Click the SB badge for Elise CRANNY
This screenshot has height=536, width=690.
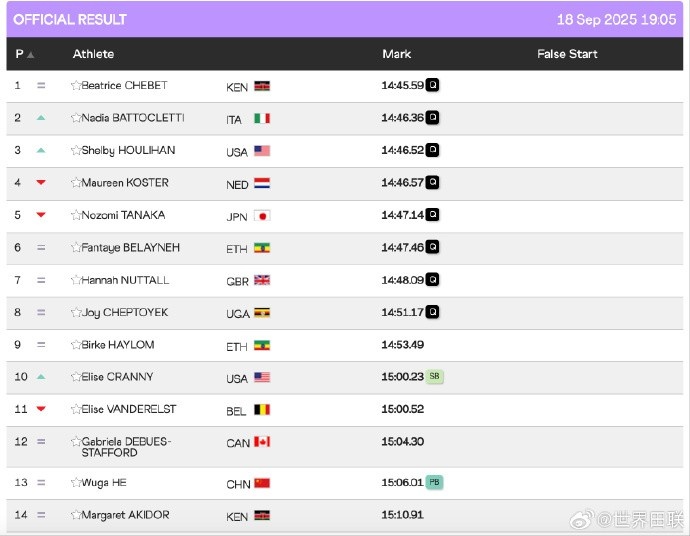[x=434, y=377]
